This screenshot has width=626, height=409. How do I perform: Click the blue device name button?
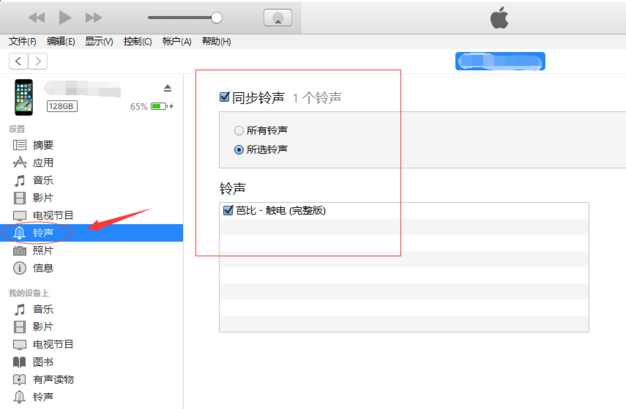point(500,62)
